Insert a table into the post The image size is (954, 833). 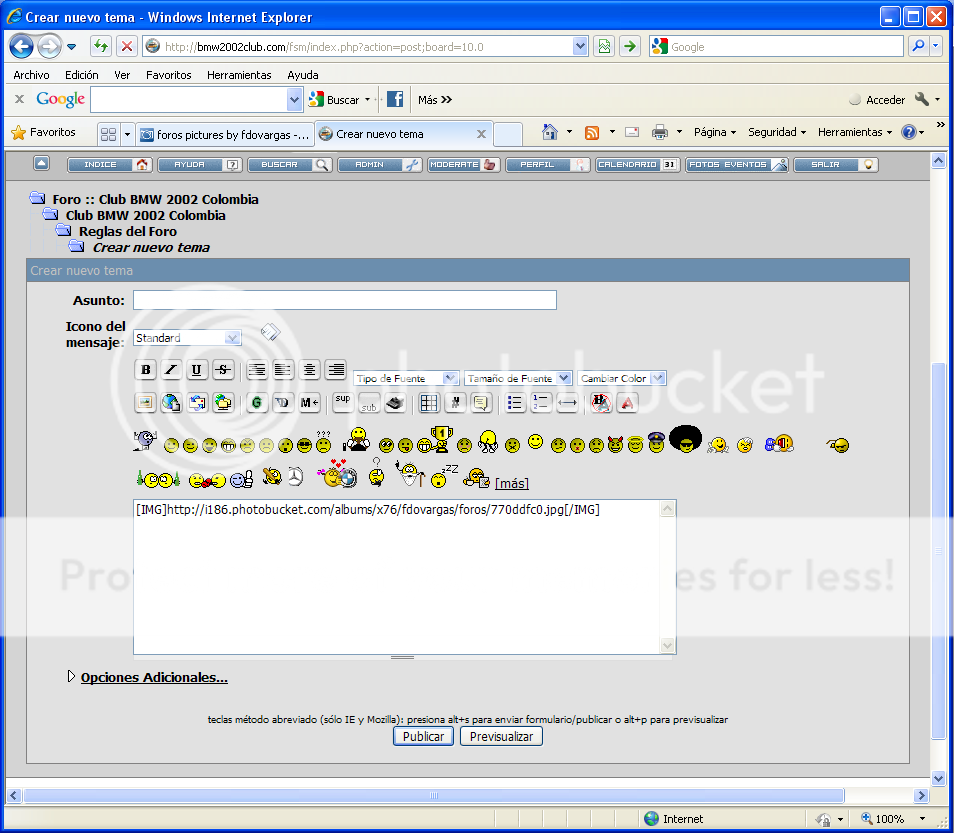(429, 403)
